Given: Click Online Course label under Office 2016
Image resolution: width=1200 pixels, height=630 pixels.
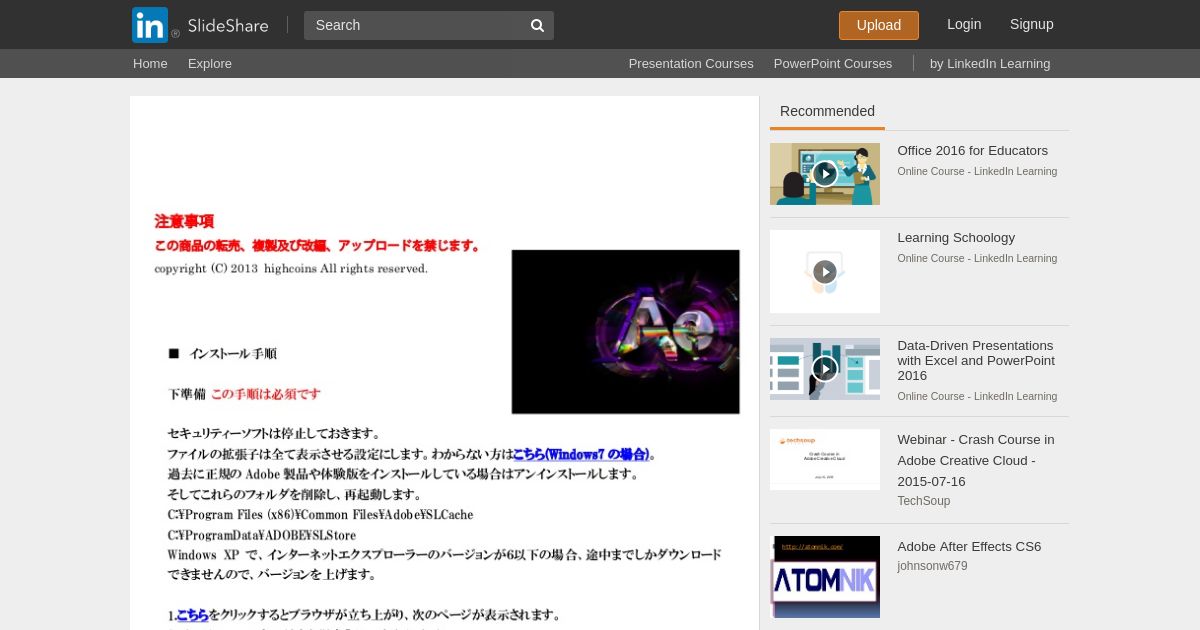Looking at the screenshot, I should [977, 171].
